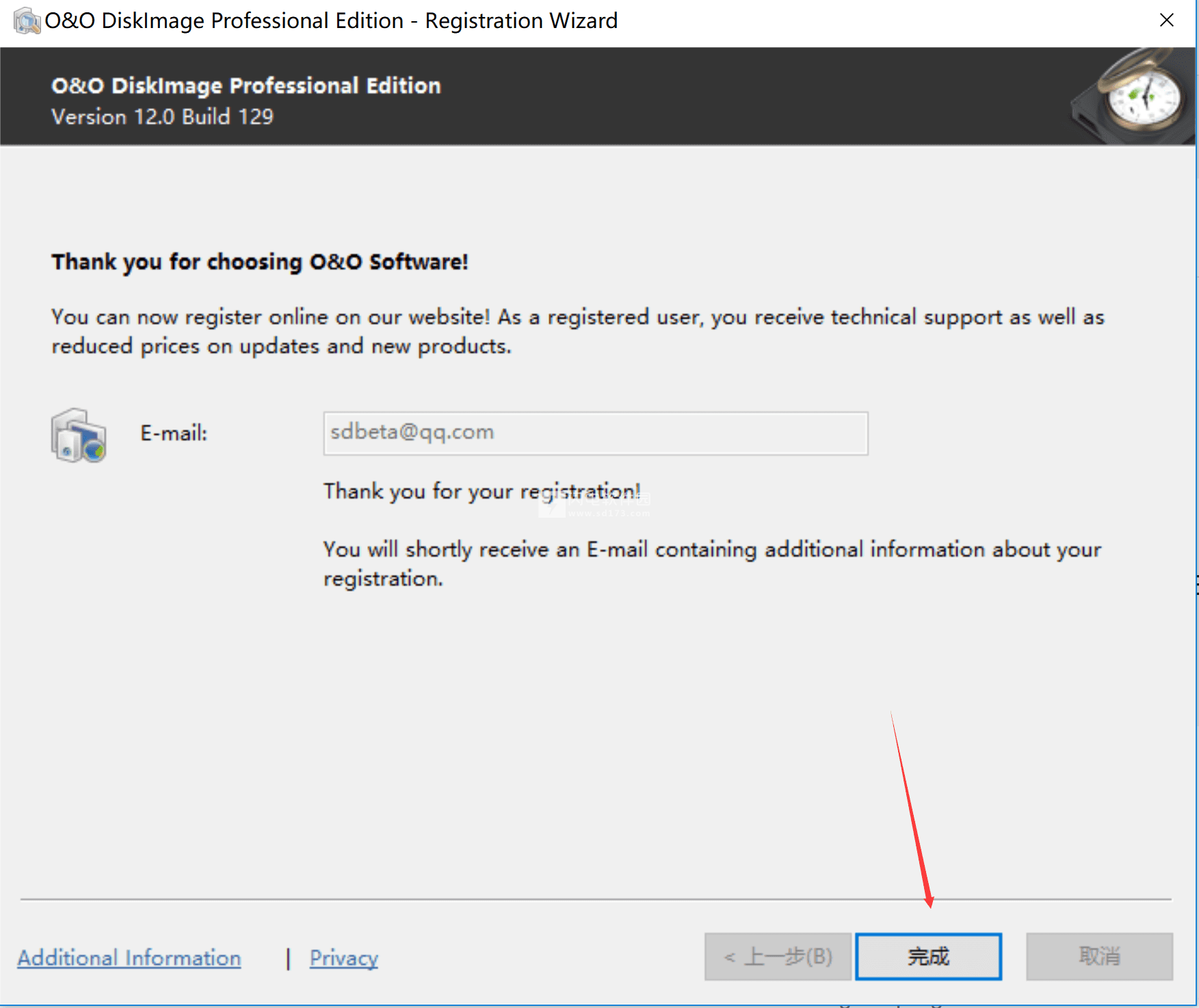Click the 'Version 12.0 Build 129' text

tap(163, 117)
